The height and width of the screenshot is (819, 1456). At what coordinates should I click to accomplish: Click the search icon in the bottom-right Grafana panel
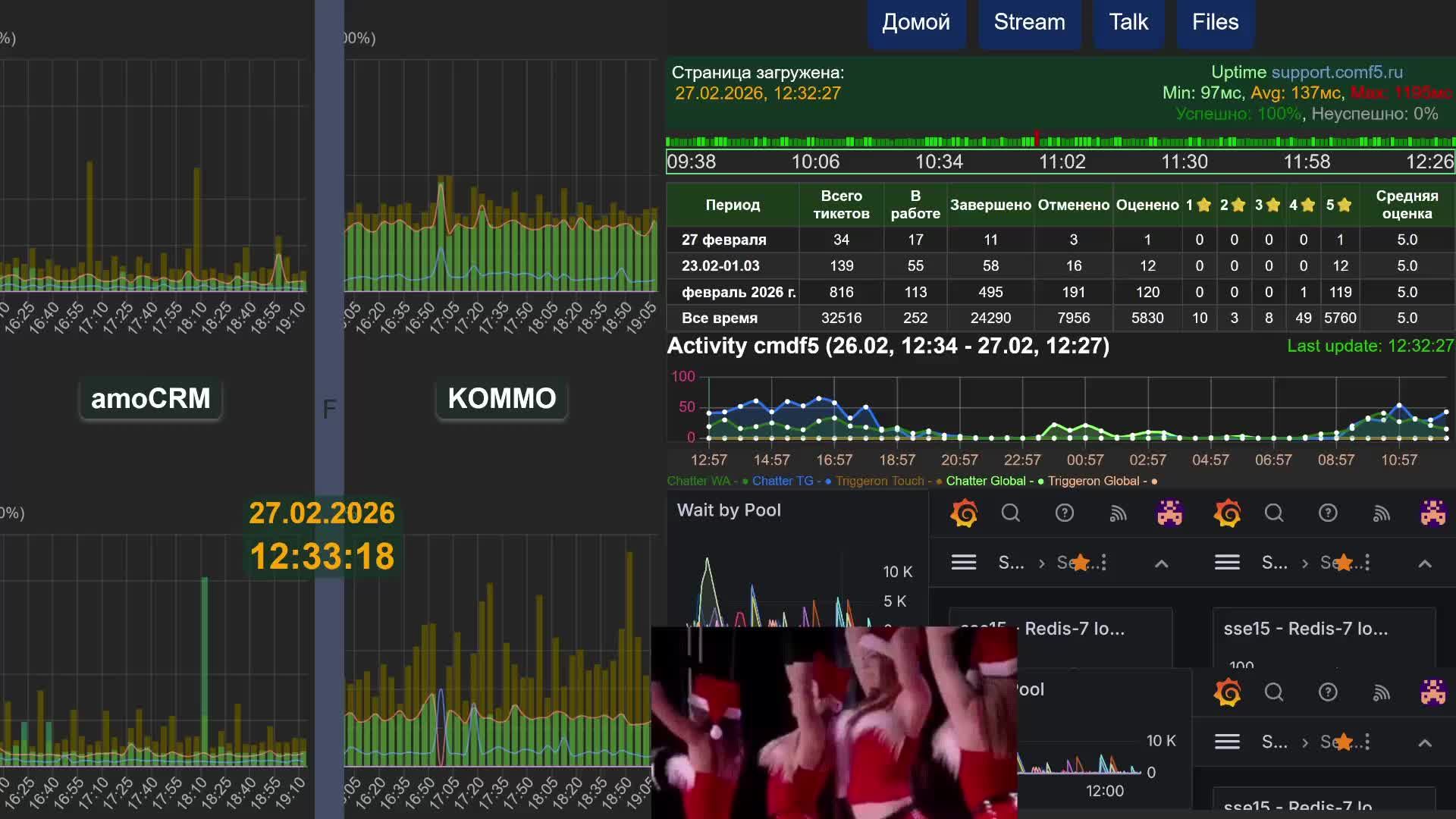pyautogui.click(x=1273, y=692)
